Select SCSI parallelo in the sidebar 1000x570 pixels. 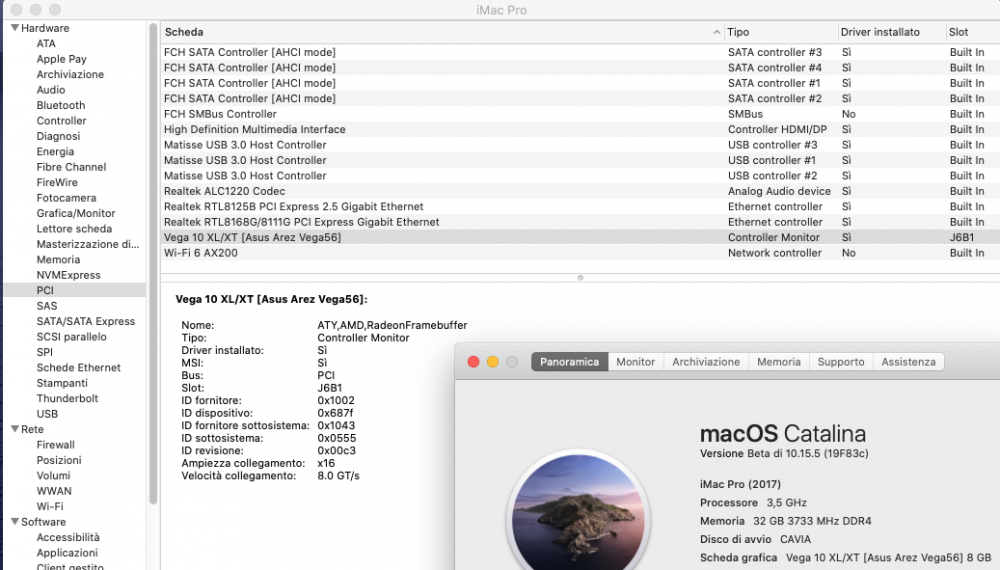[x=71, y=337]
